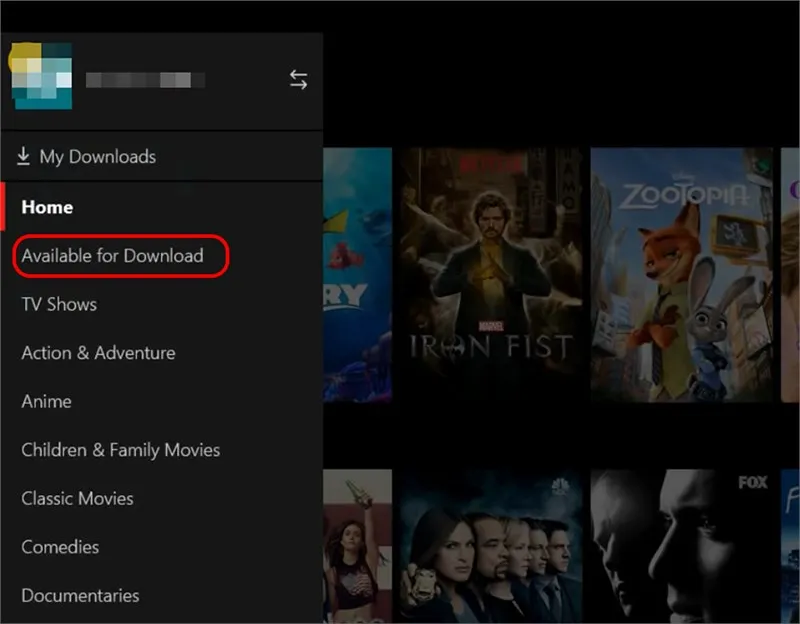The image size is (800, 624).
Task: Open the Available for Download section
Action: coord(112,256)
